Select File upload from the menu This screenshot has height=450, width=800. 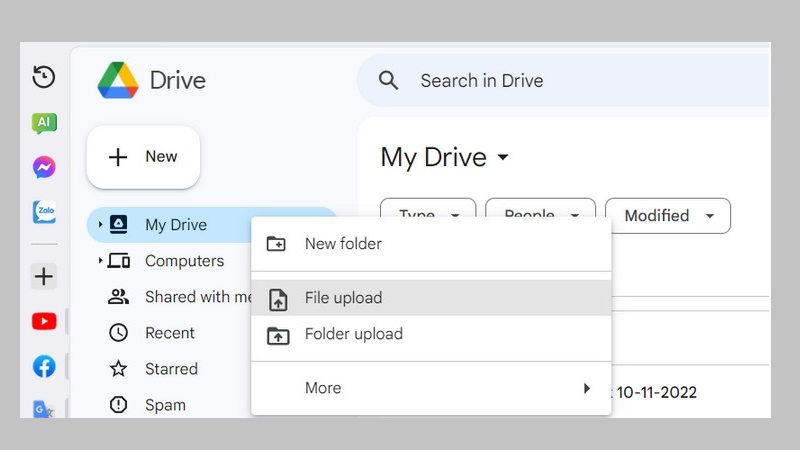point(343,298)
